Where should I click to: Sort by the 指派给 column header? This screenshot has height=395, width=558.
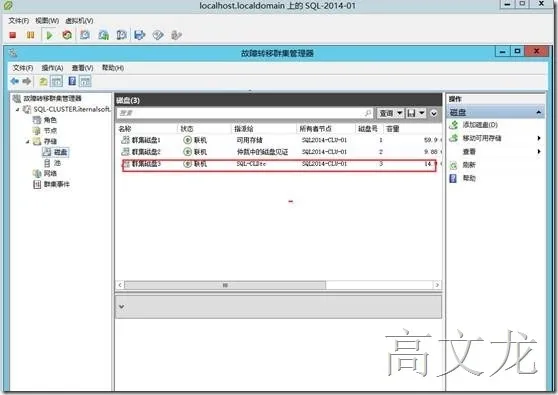point(243,129)
